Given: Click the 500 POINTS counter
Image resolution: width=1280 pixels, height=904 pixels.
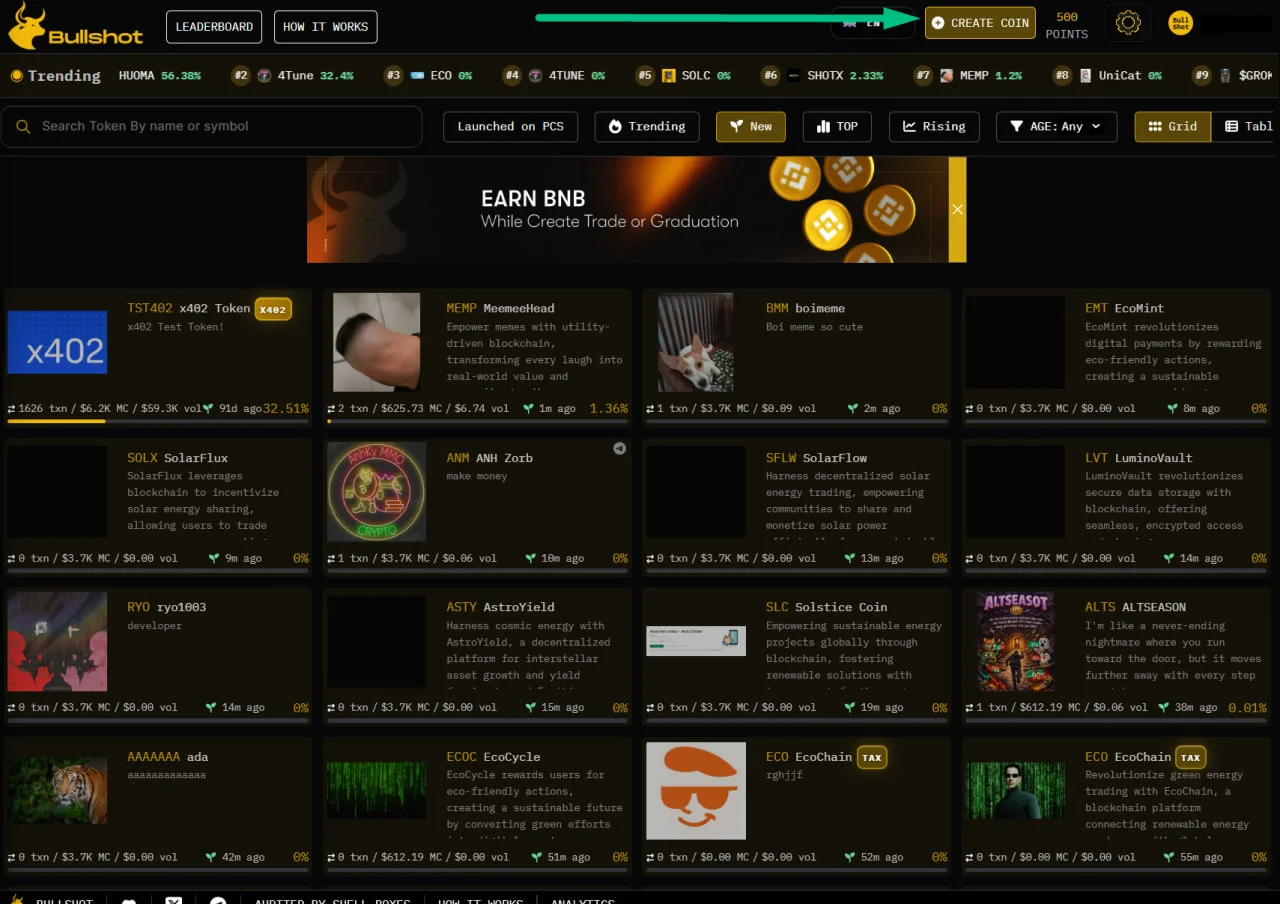Looking at the screenshot, I should point(1067,25).
